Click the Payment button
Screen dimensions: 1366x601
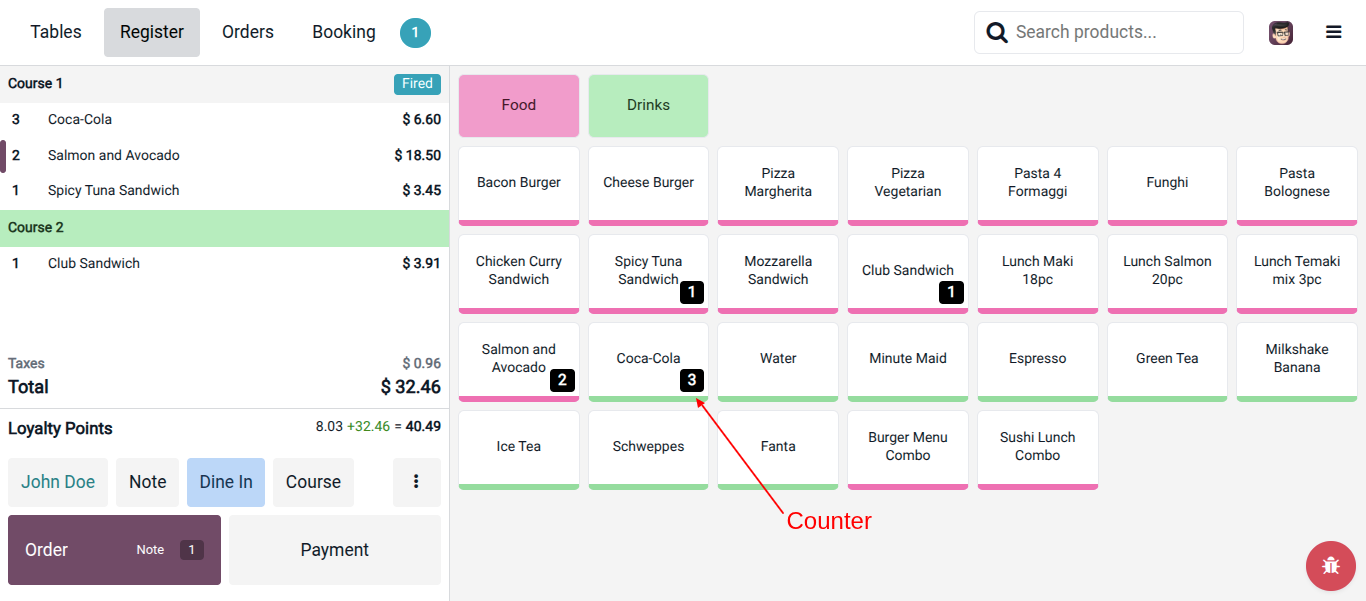335,550
